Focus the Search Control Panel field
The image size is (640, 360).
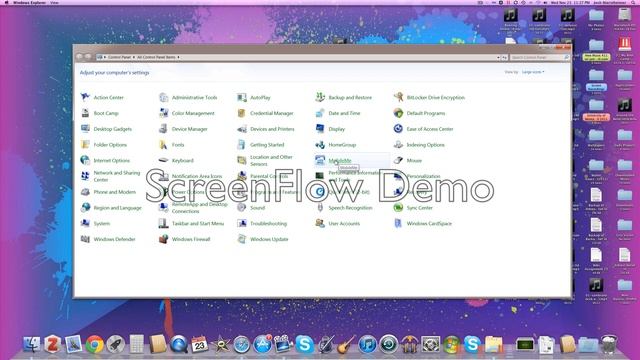[540, 58]
